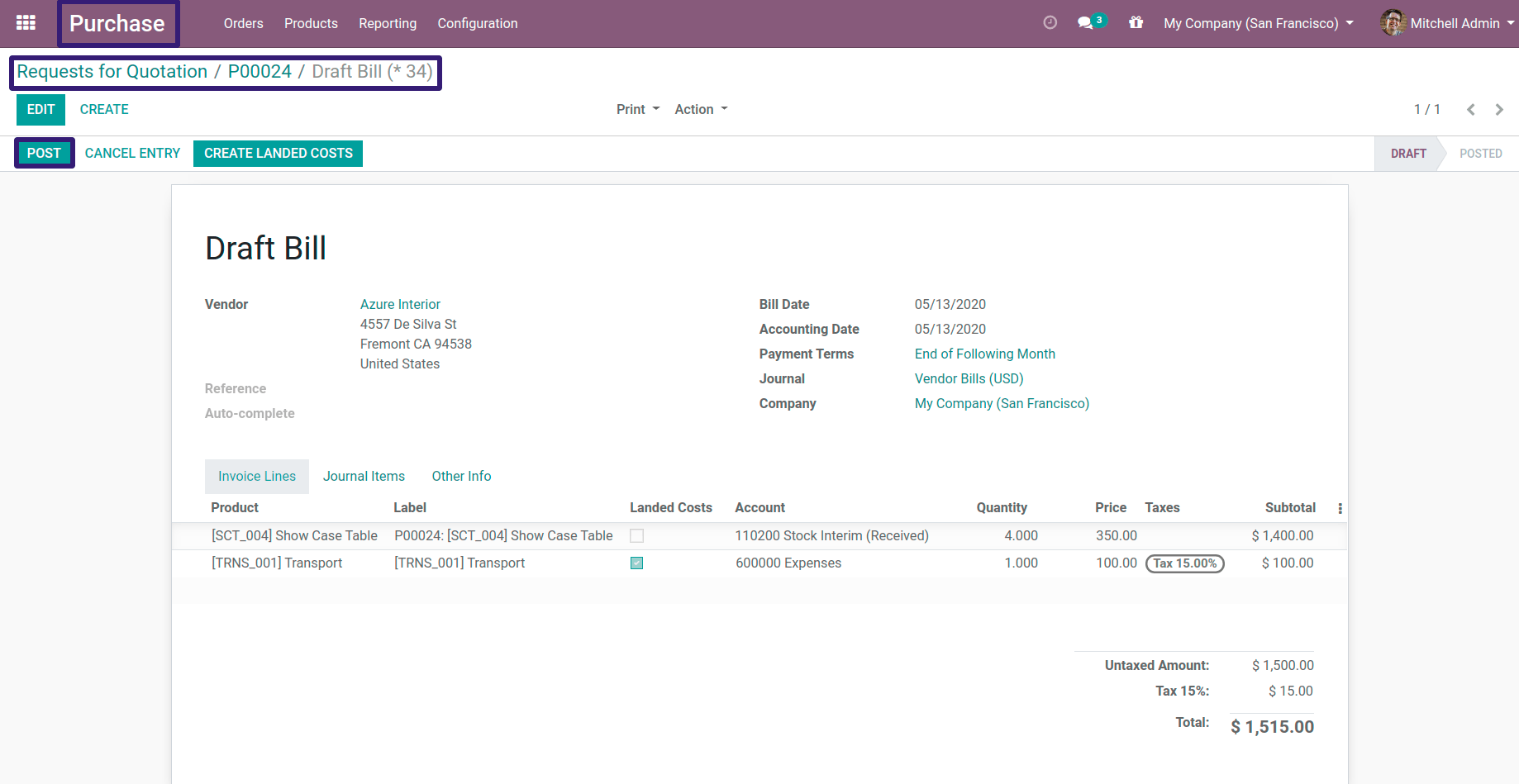Click the Purchase app title

(117, 23)
